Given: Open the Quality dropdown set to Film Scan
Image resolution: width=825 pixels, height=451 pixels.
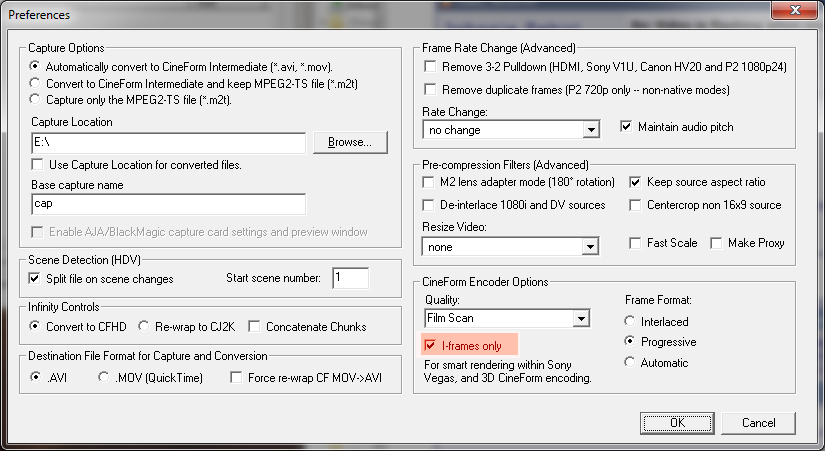Looking at the screenshot, I should tap(580, 319).
